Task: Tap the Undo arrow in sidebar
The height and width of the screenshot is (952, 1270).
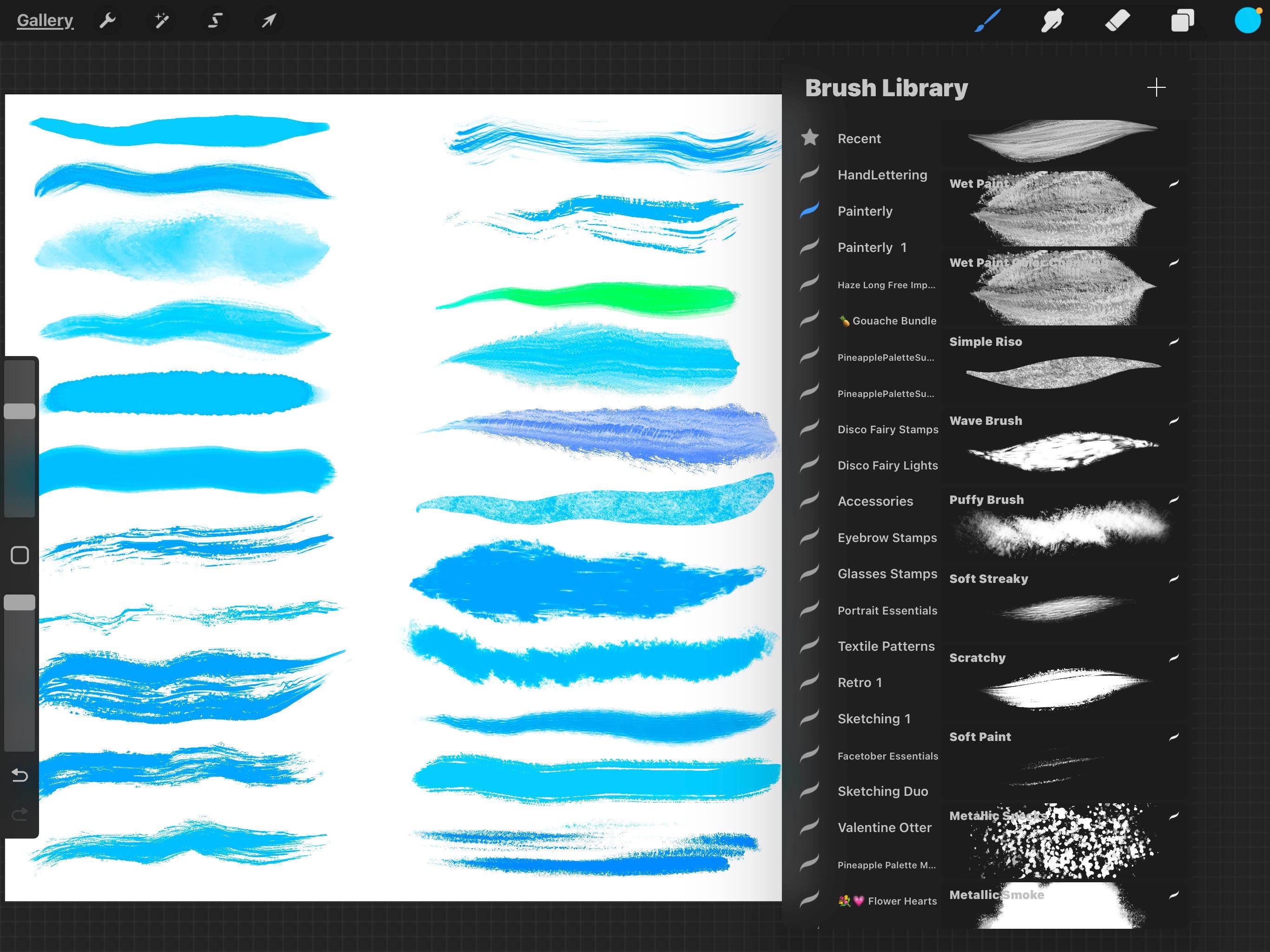Action: [x=20, y=776]
